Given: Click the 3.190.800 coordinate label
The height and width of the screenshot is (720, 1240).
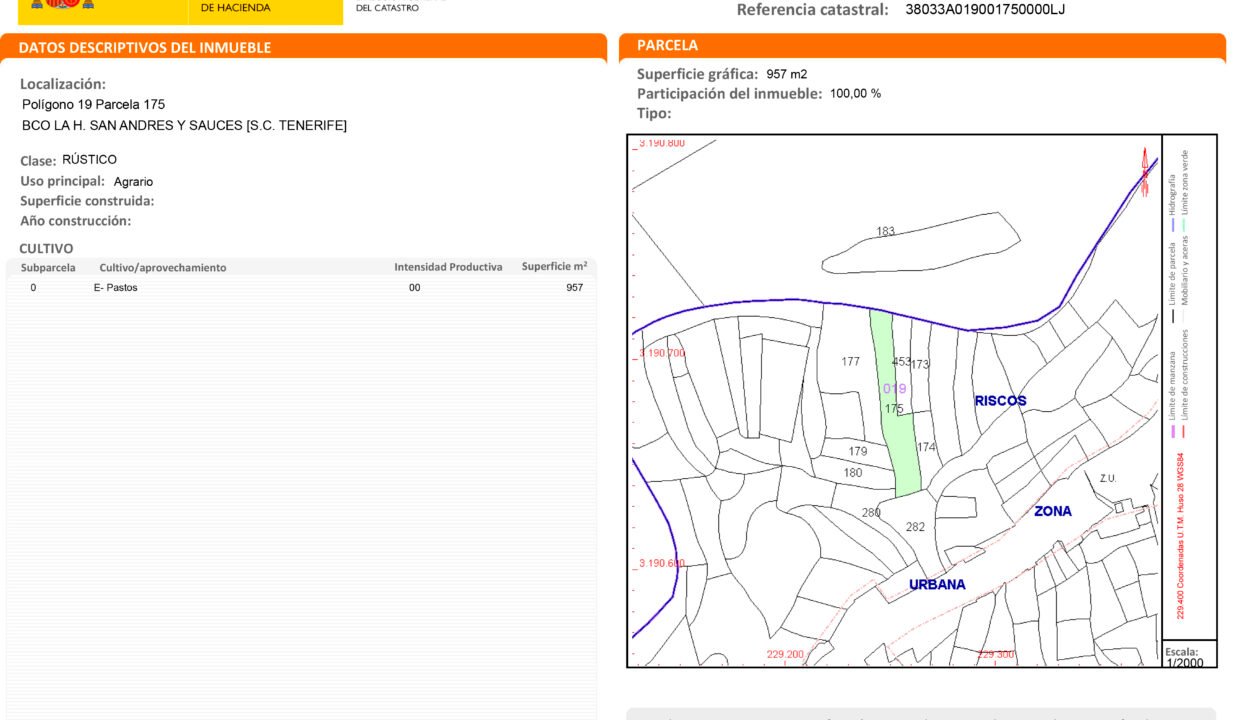Looking at the screenshot, I should pyautogui.click(x=662, y=143).
